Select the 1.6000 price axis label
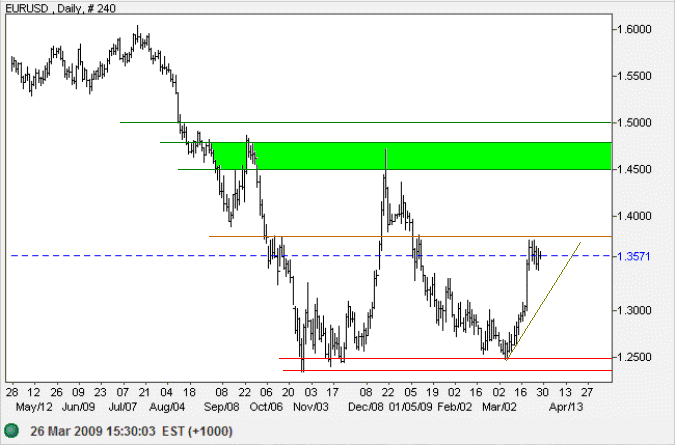The image size is (675, 445). (x=634, y=29)
